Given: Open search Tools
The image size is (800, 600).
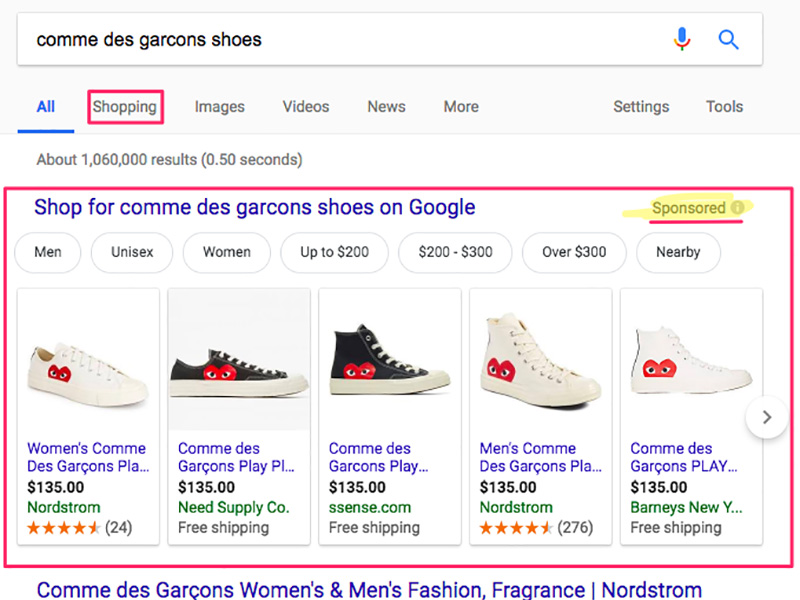Looking at the screenshot, I should coord(724,107).
